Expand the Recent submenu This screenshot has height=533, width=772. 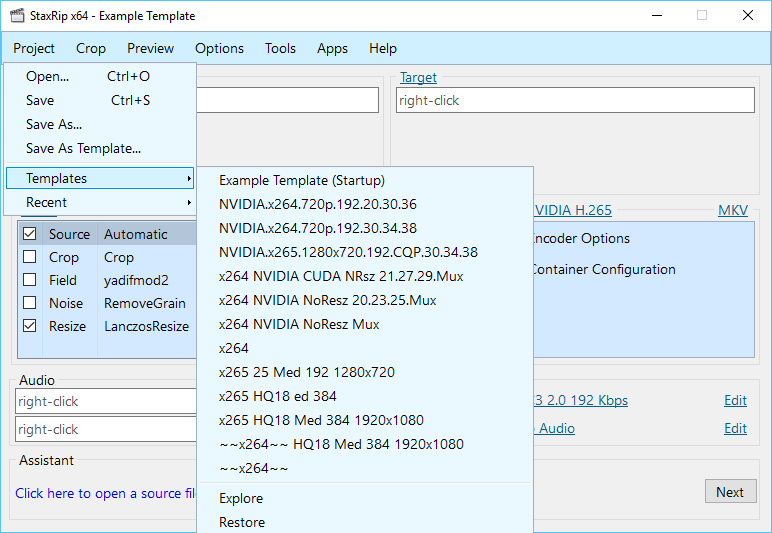[x=100, y=202]
